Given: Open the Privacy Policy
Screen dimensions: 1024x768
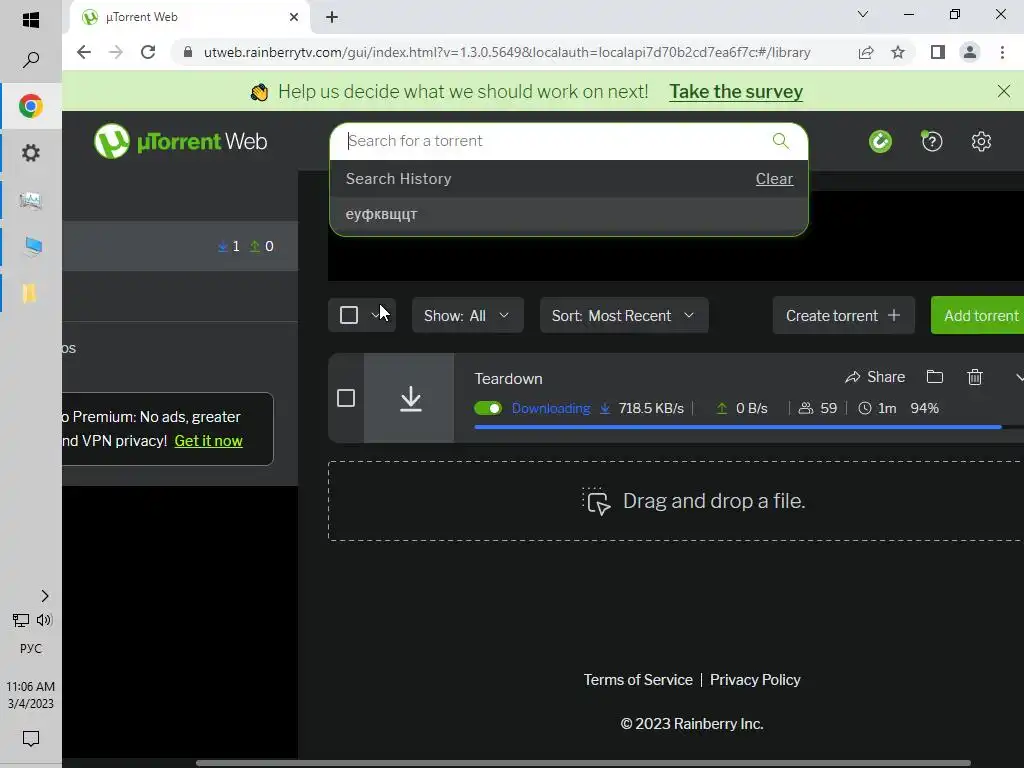Looking at the screenshot, I should click(755, 680).
